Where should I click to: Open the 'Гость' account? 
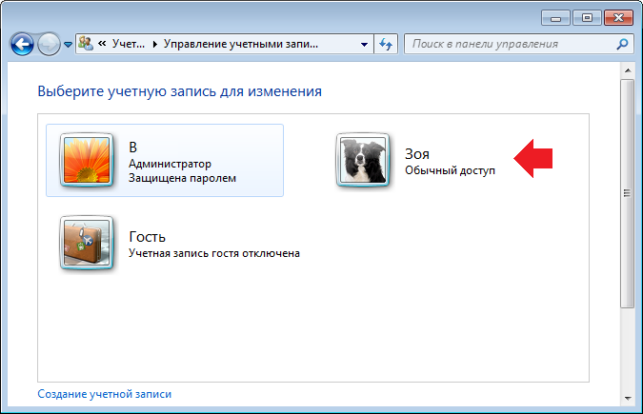(x=147, y=237)
